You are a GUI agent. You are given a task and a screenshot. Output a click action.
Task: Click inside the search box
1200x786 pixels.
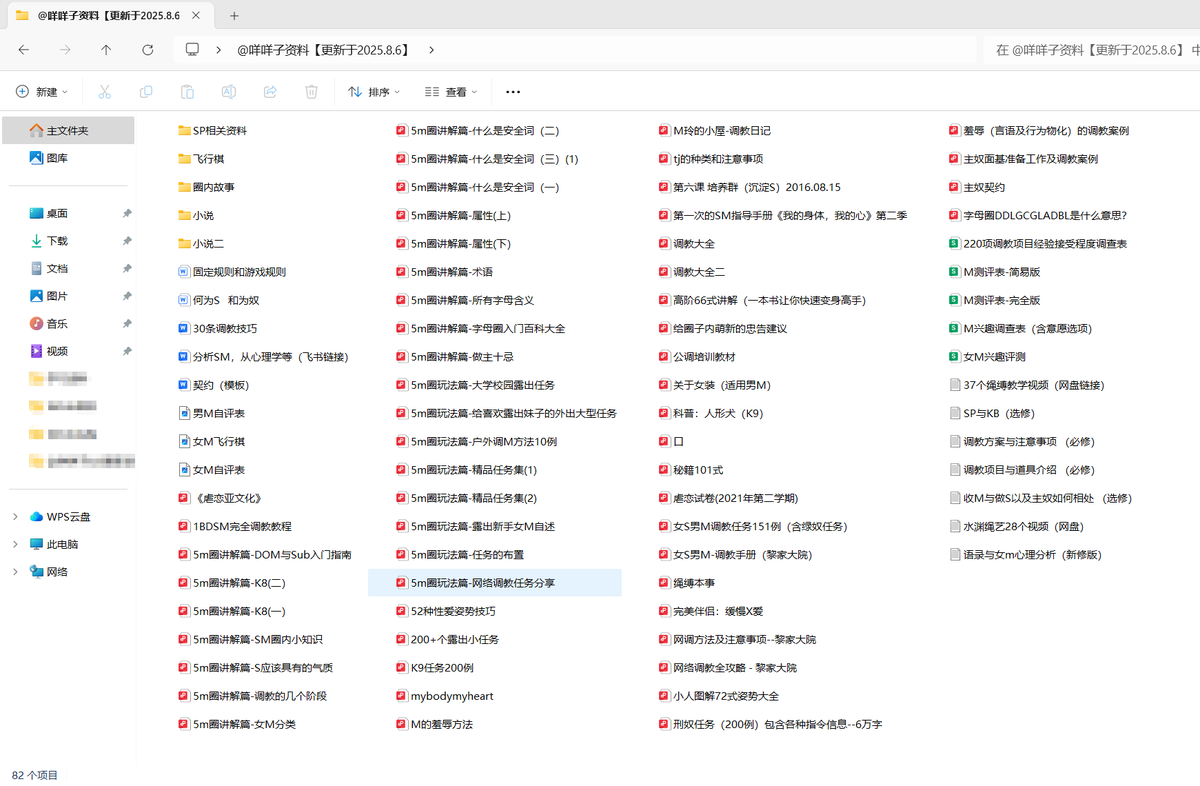tap(1090, 49)
